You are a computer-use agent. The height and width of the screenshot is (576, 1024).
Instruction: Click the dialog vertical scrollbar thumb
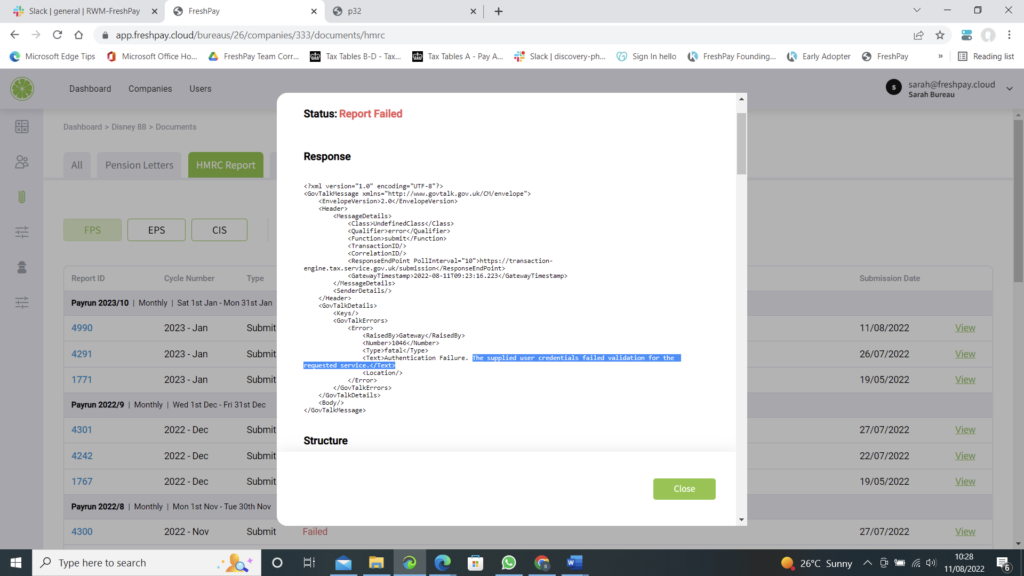click(x=741, y=144)
